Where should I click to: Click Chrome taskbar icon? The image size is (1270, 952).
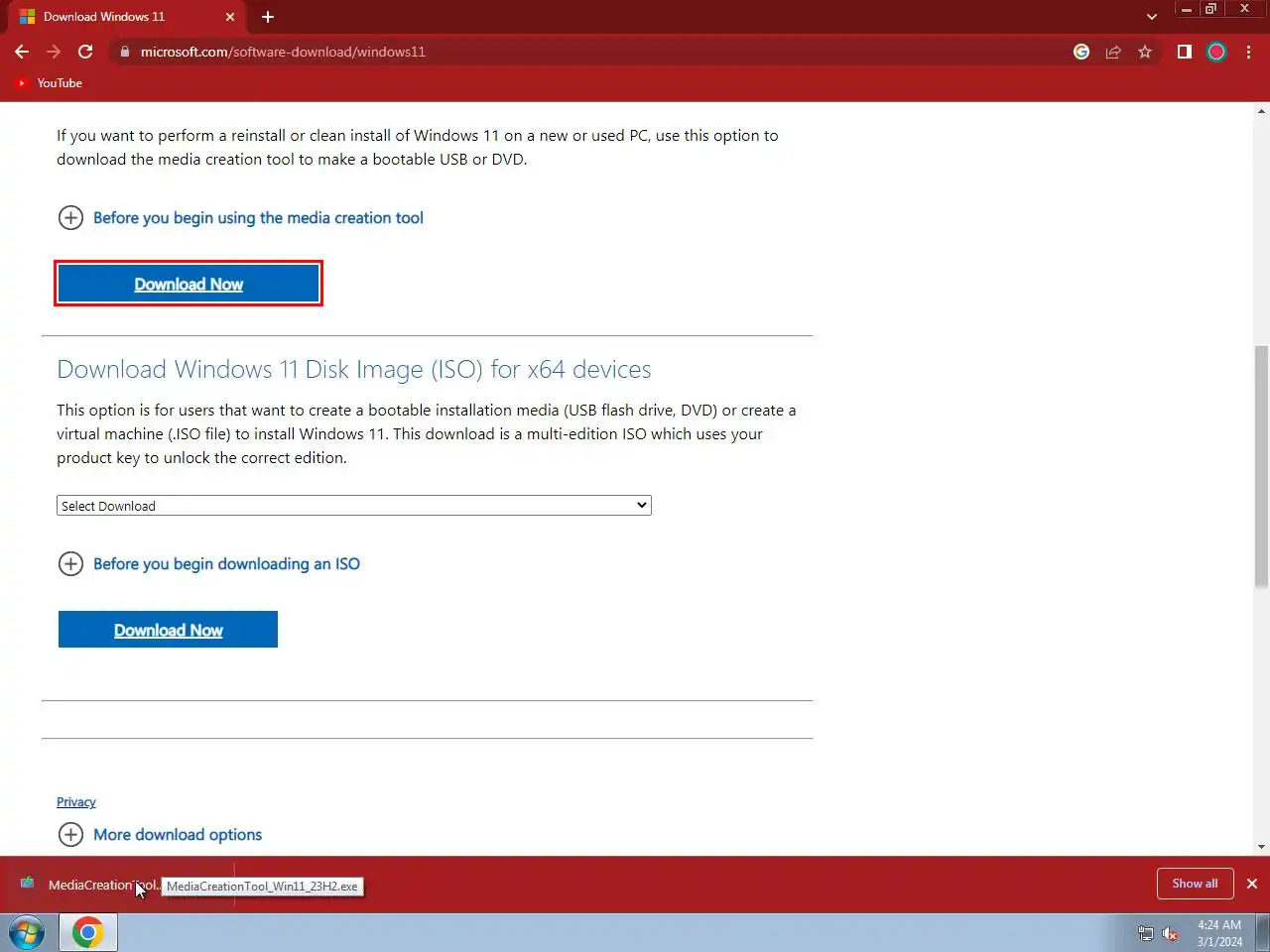(x=88, y=933)
